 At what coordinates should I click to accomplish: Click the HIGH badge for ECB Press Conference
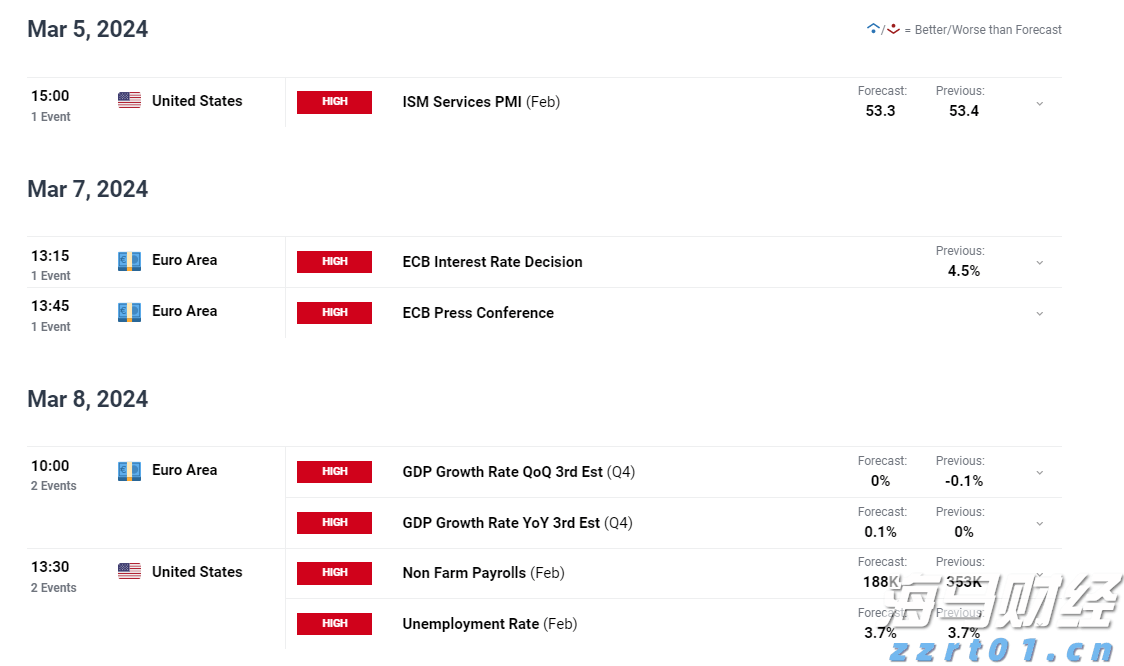[x=334, y=313]
